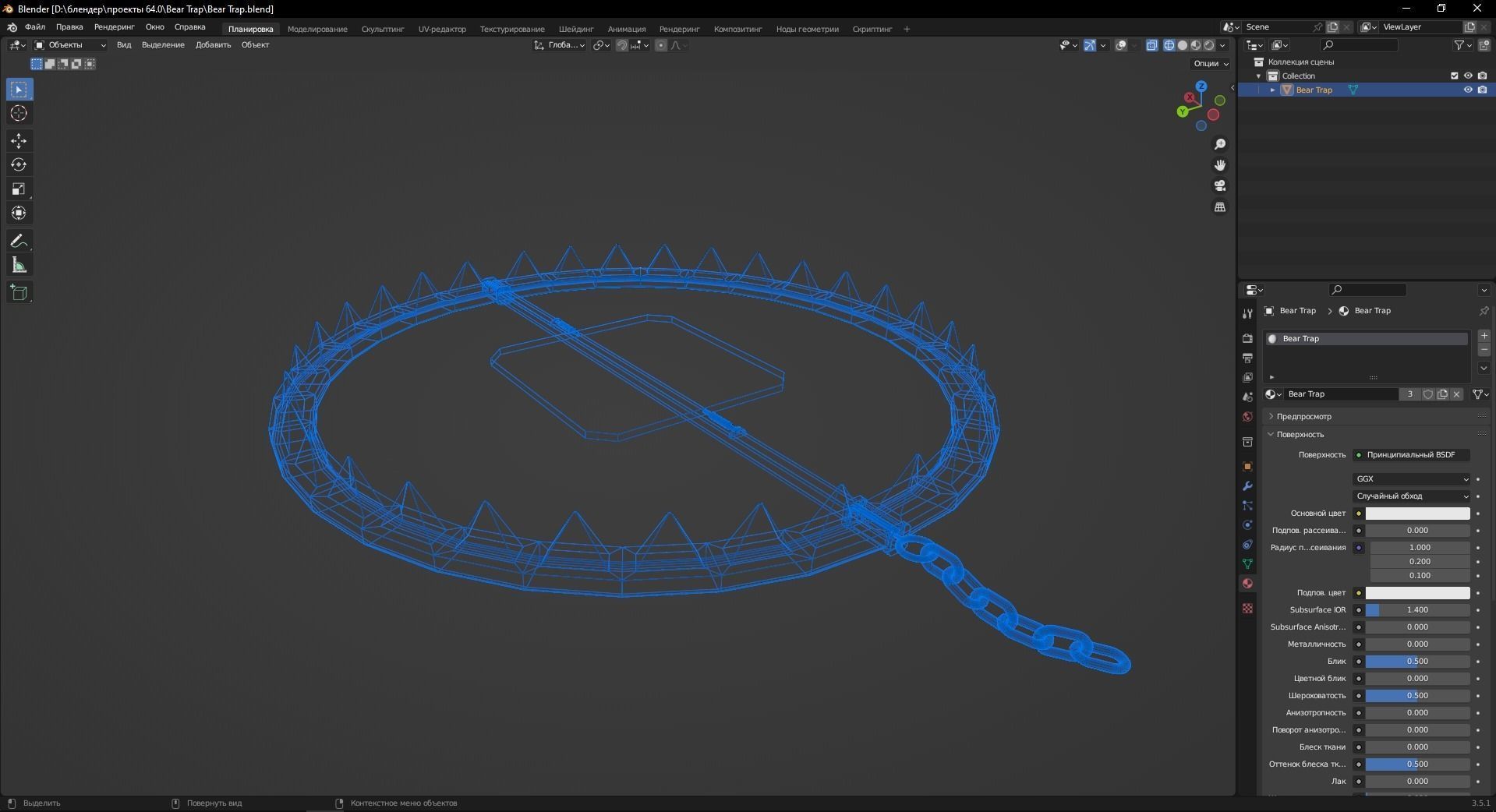
Task: Toggle fake user shield for Bear Trap material
Action: (x=1428, y=394)
